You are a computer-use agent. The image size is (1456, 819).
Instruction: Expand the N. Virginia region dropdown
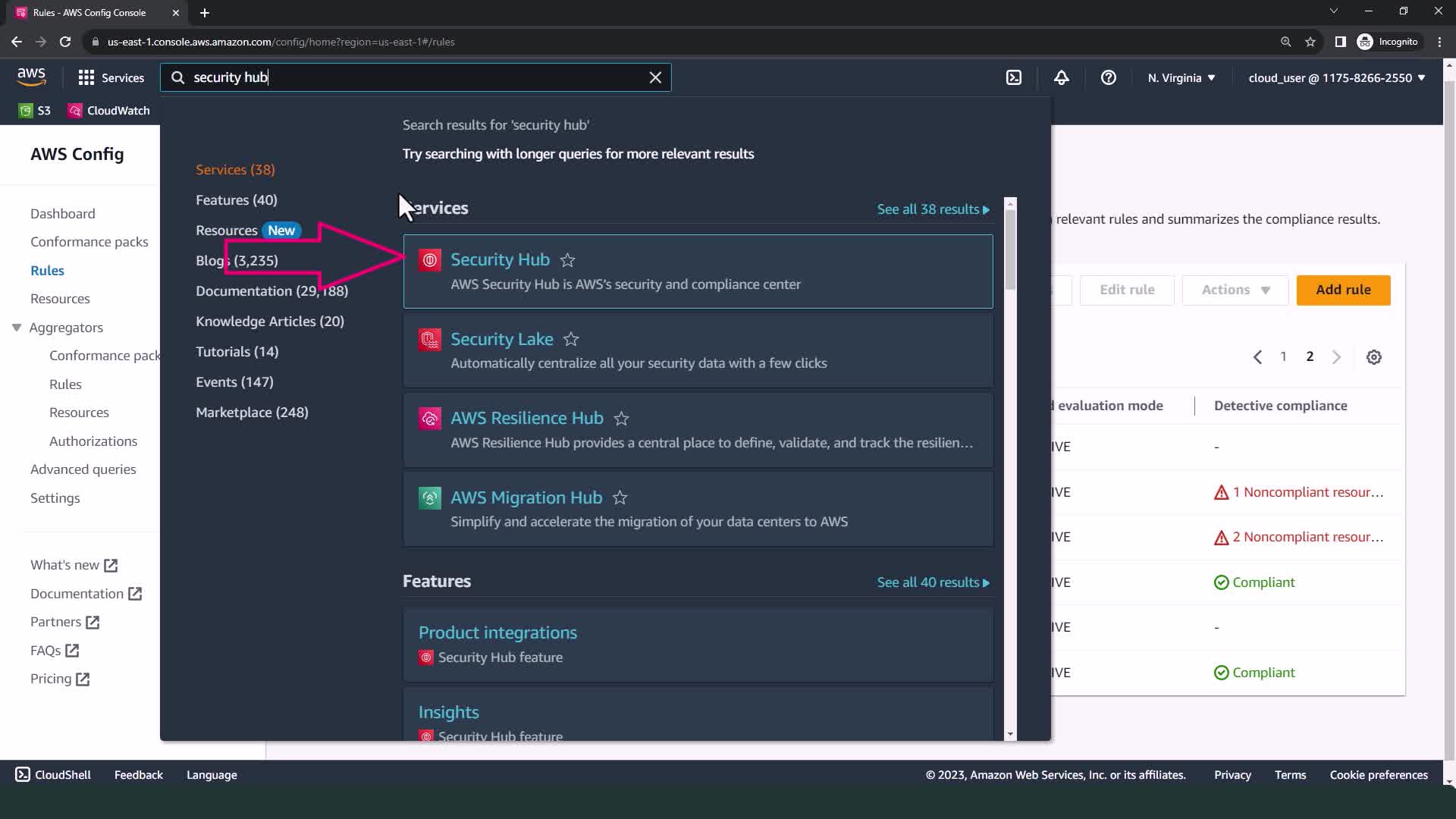coord(1181,77)
